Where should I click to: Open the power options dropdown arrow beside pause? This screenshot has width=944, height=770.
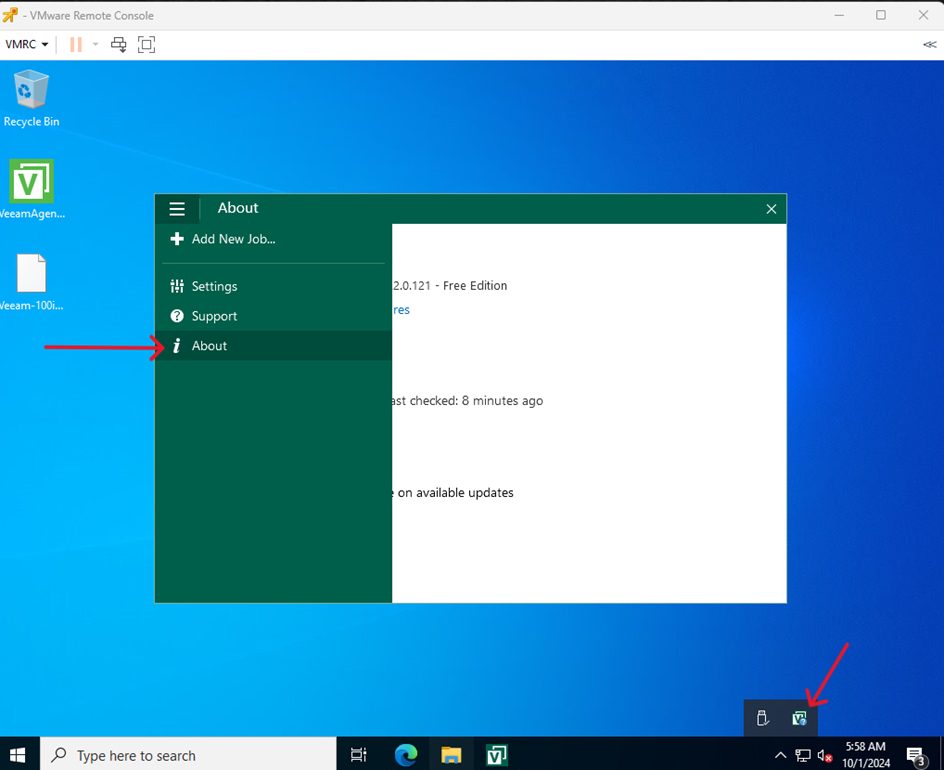[x=95, y=44]
